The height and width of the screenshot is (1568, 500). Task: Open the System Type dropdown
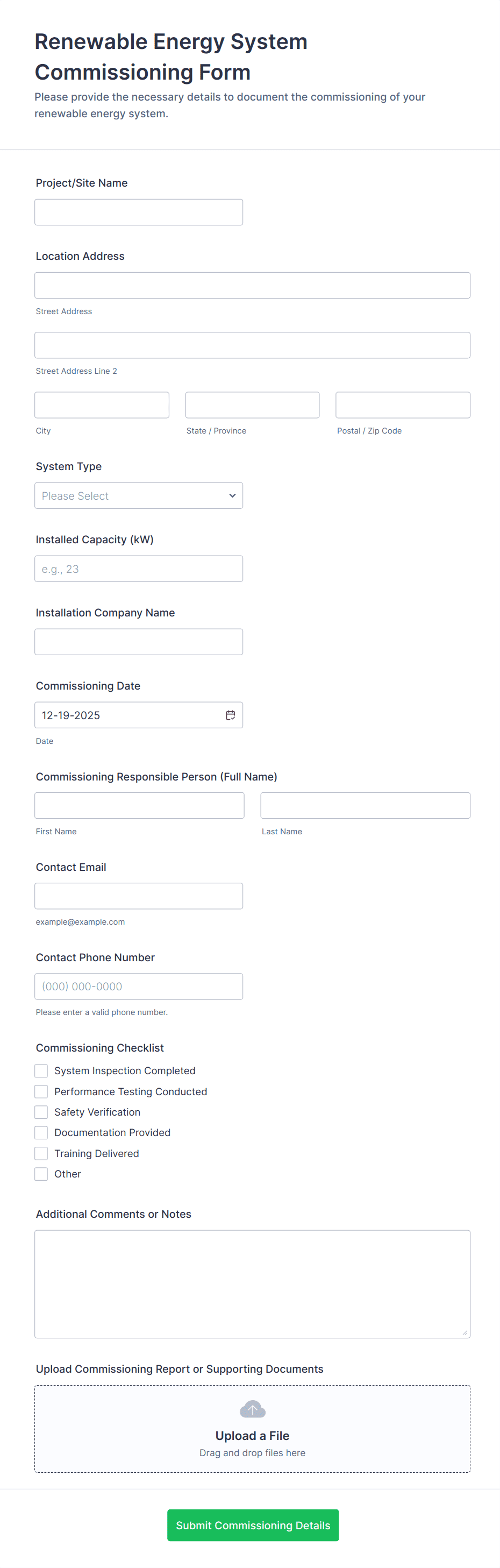coord(139,495)
